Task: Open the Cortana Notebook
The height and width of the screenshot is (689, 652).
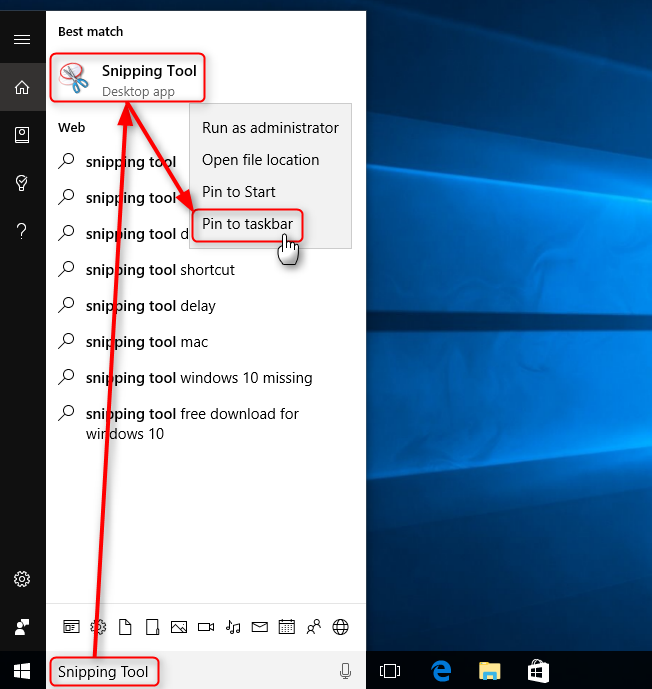Action: coord(22,135)
